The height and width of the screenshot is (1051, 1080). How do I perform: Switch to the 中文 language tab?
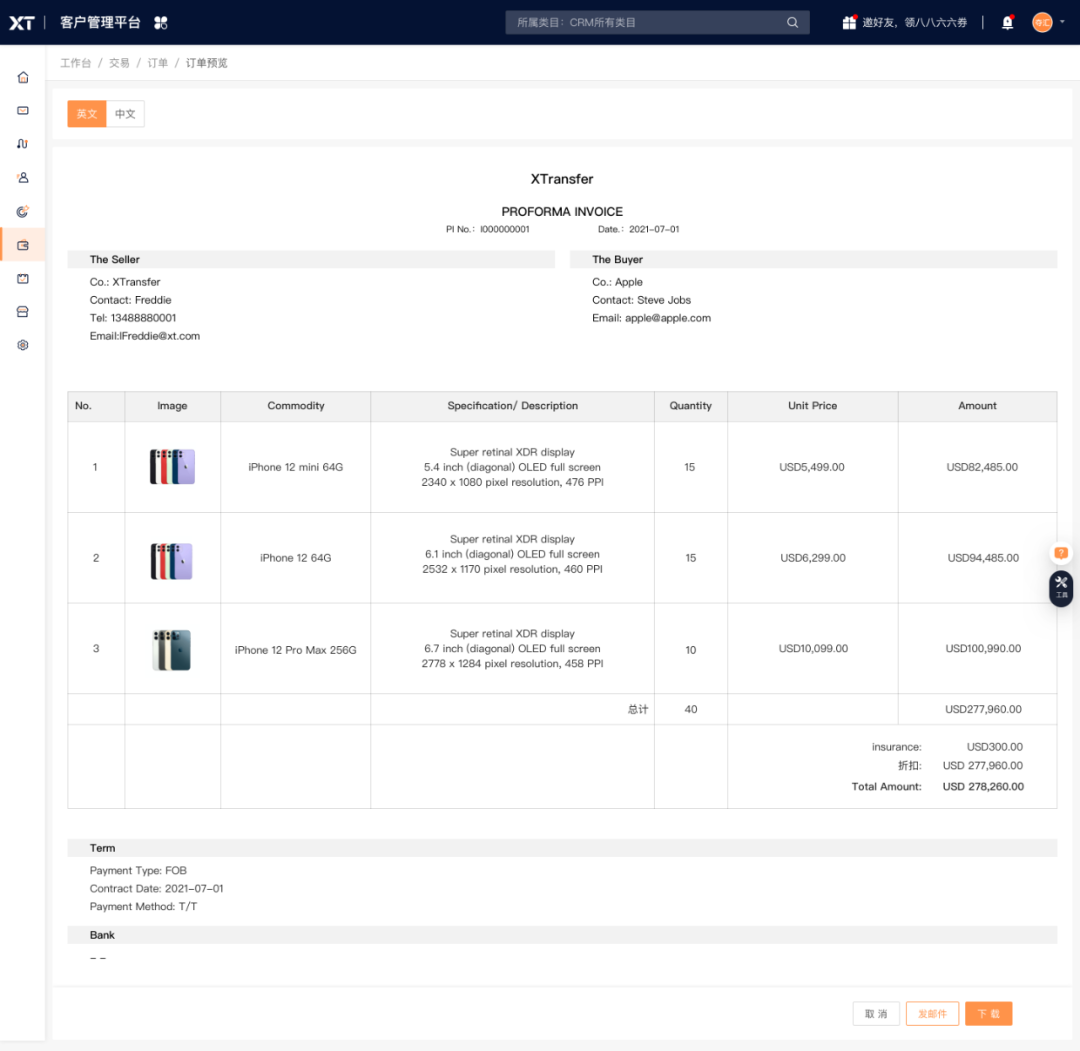(125, 114)
